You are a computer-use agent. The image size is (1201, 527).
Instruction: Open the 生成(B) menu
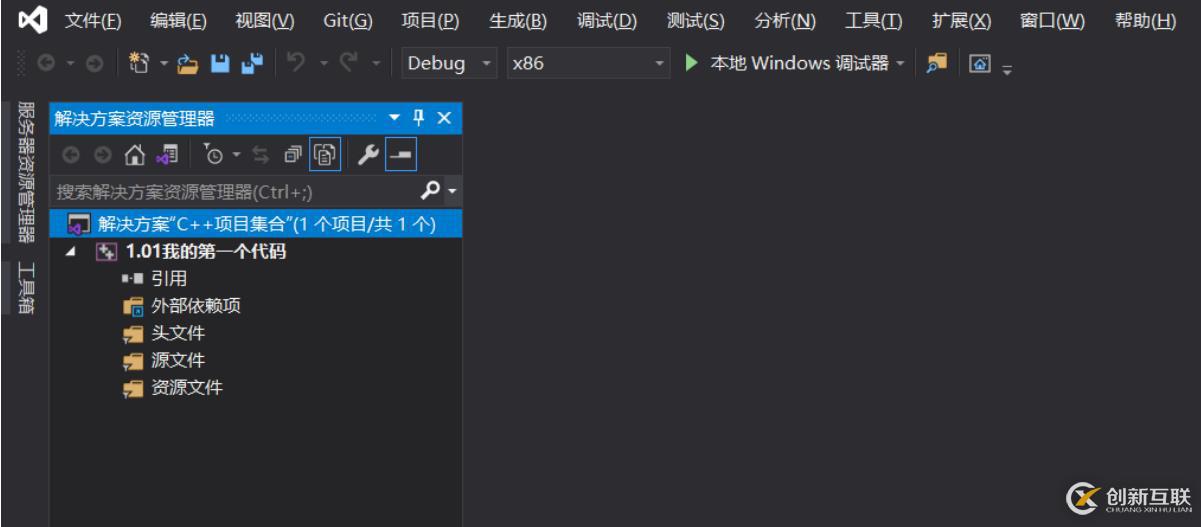(x=518, y=21)
